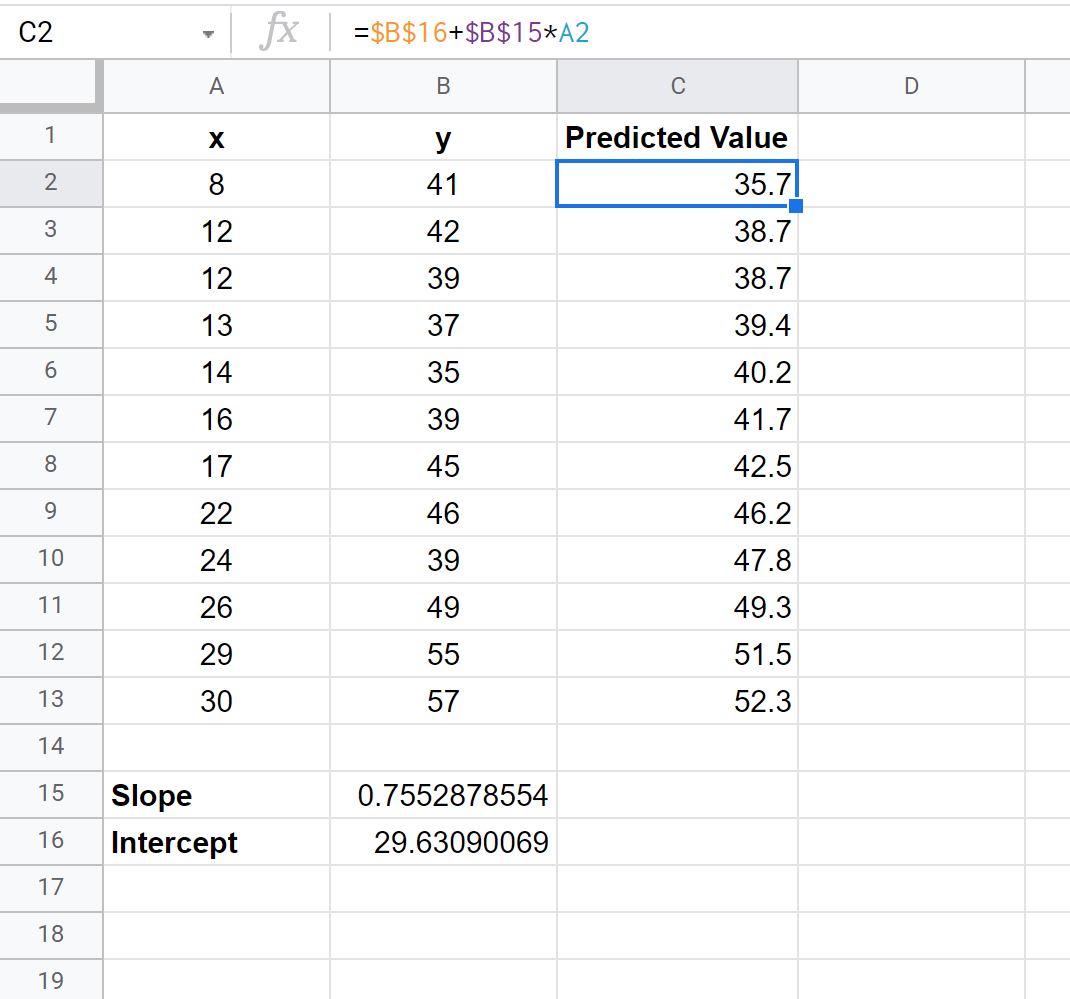The image size is (1070, 999).
Task: Select the column D header
Action: click(911, 86)
